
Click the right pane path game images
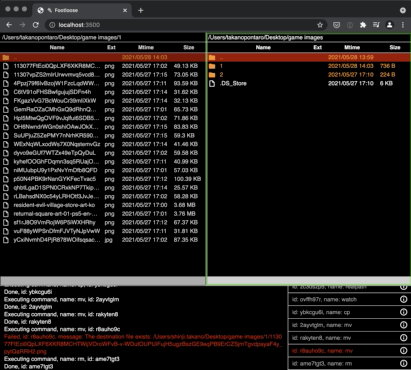(266, 38)
